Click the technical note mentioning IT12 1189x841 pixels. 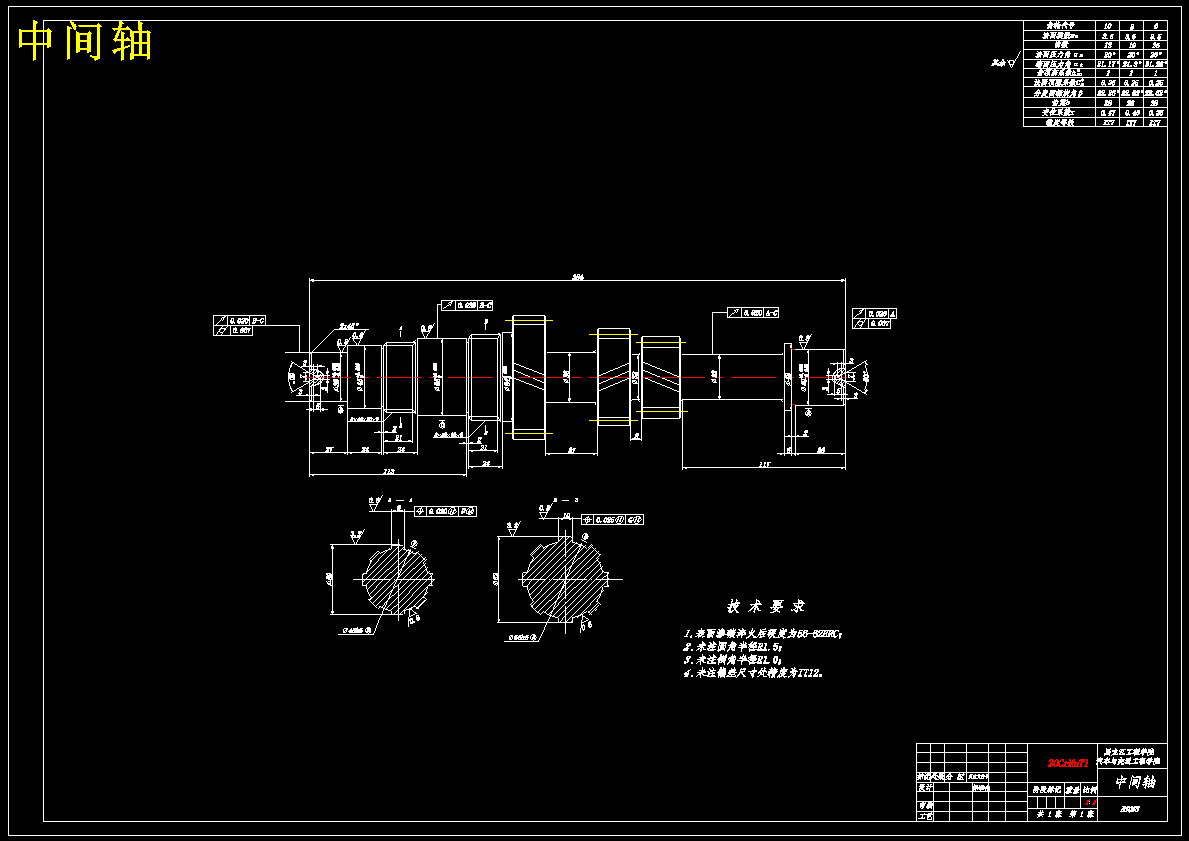[x=753, y=673]
